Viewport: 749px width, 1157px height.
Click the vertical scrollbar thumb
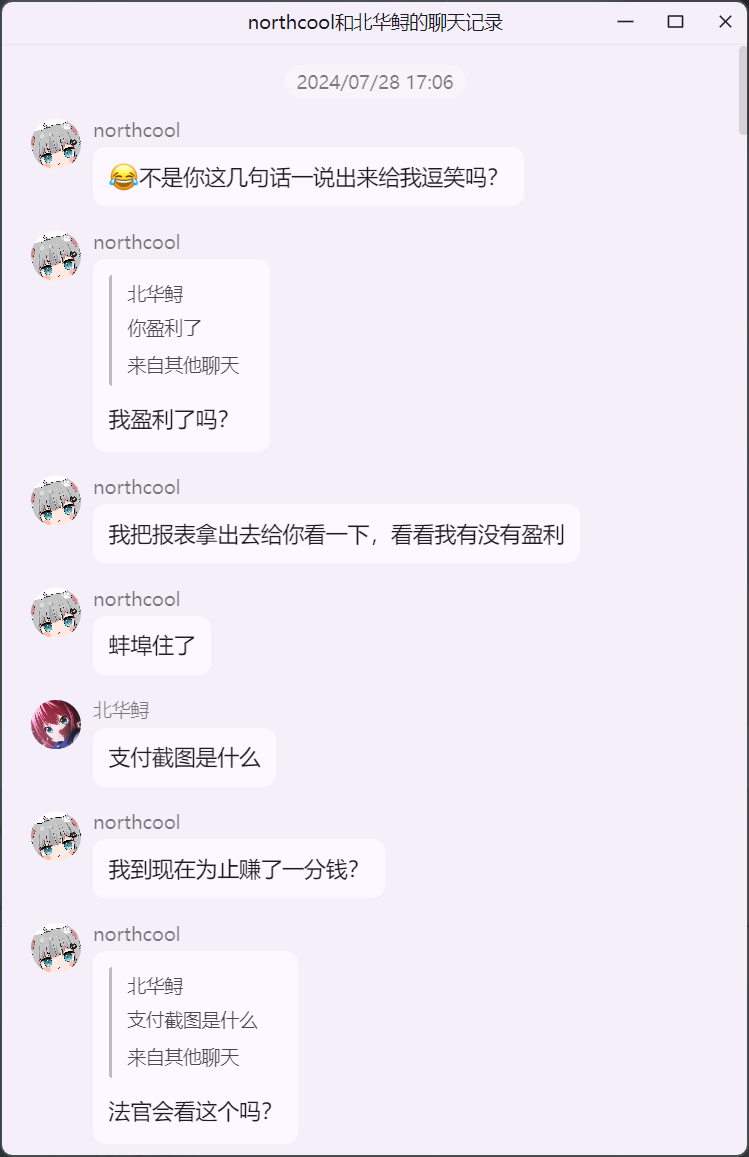742,91
